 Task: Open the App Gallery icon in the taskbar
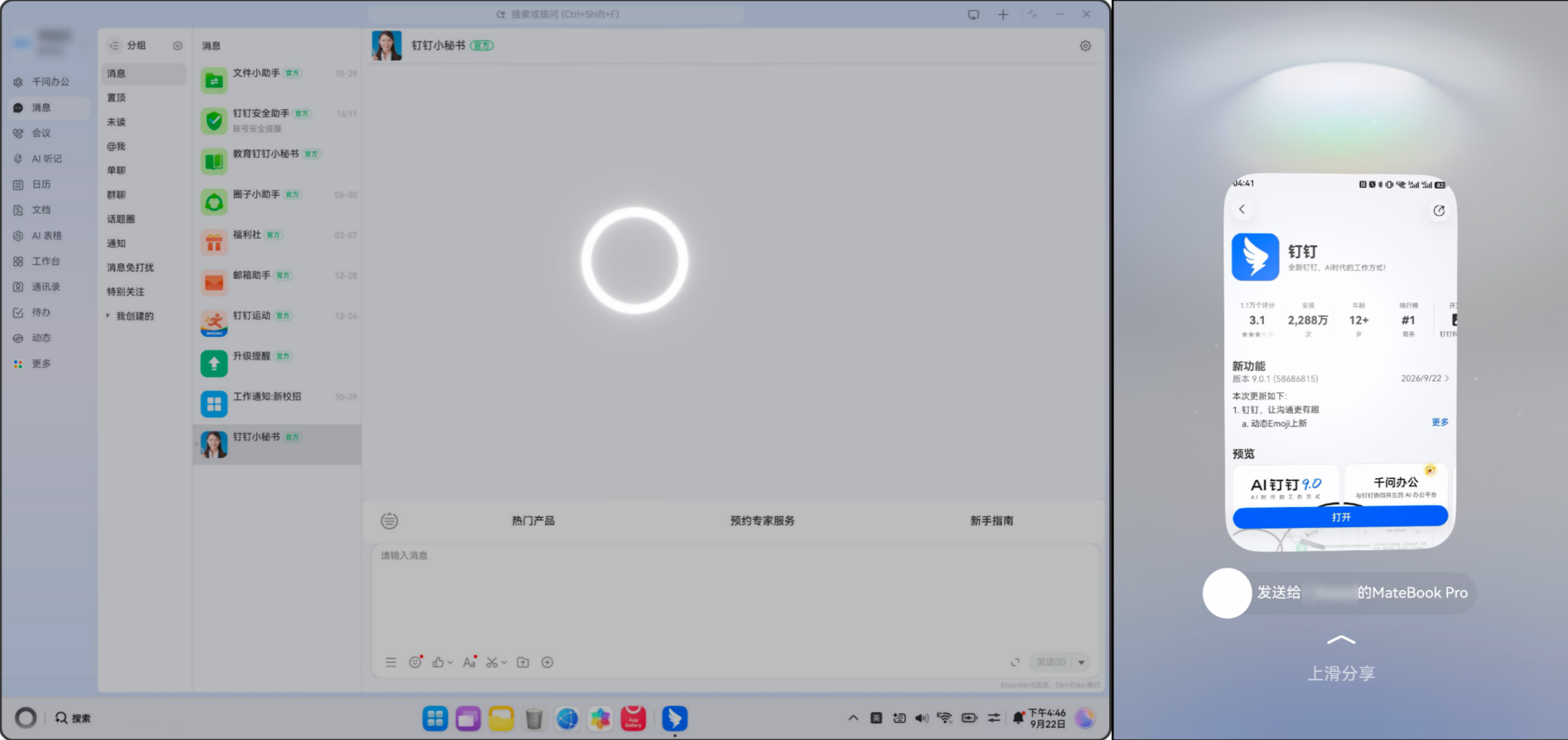[633, 719]
